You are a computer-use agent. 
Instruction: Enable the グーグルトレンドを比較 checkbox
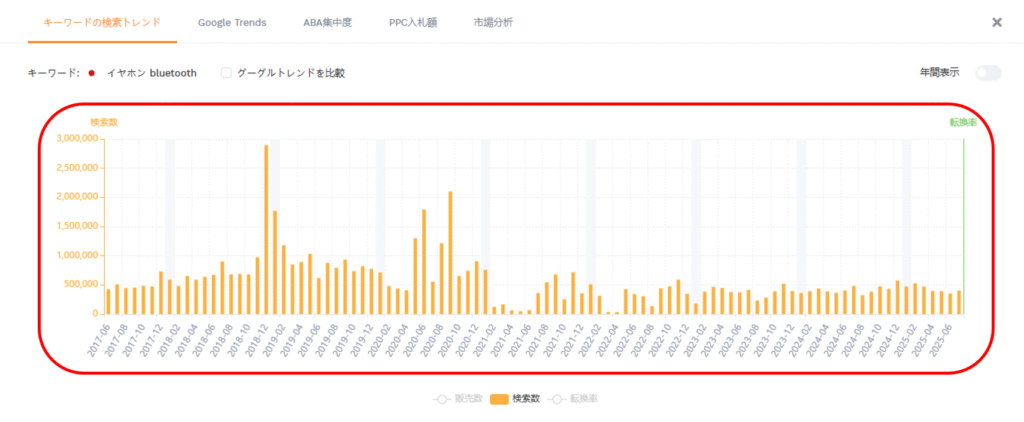(x=227, y=73)
